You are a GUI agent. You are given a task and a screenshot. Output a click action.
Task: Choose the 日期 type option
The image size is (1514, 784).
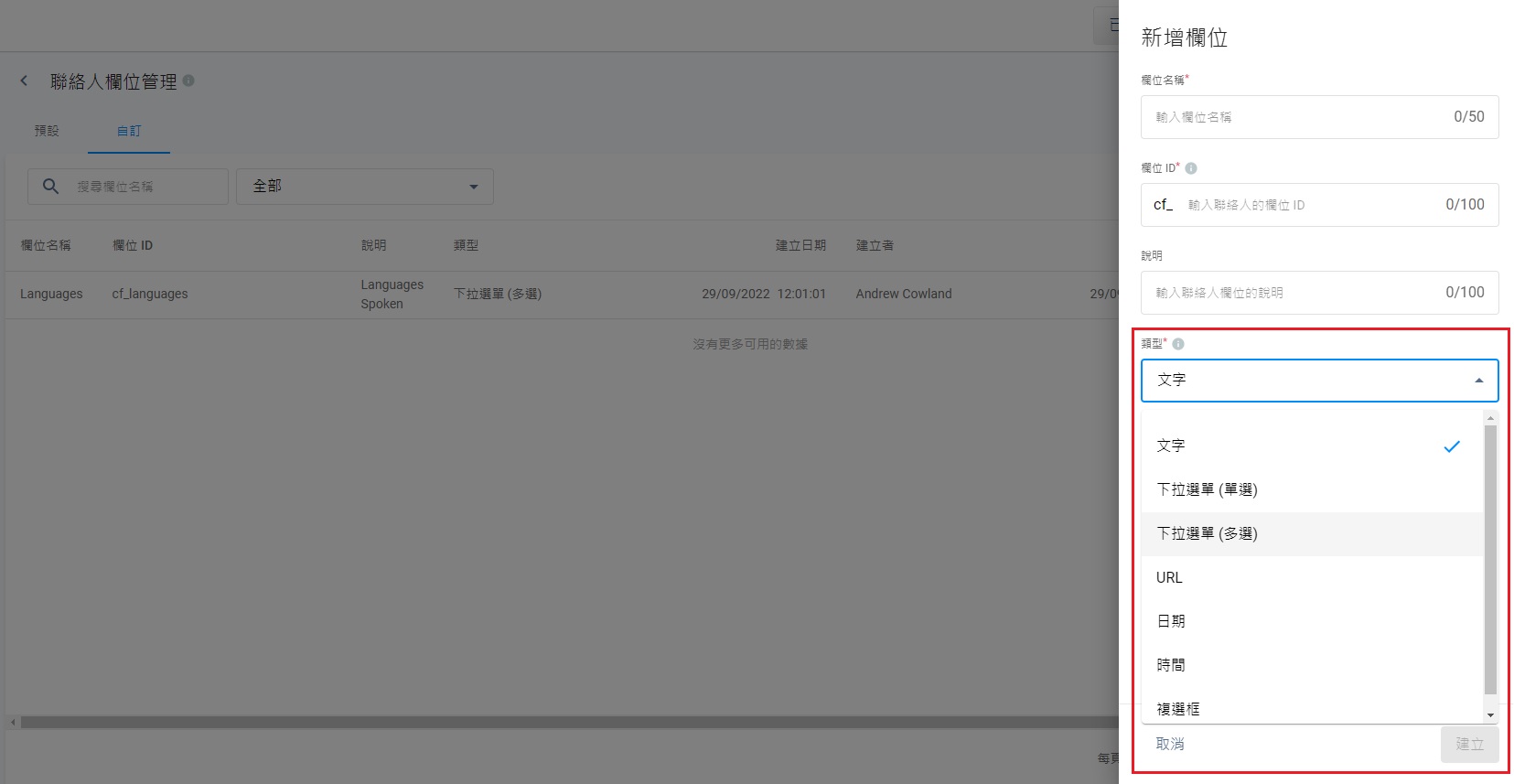click(1312, 622)
